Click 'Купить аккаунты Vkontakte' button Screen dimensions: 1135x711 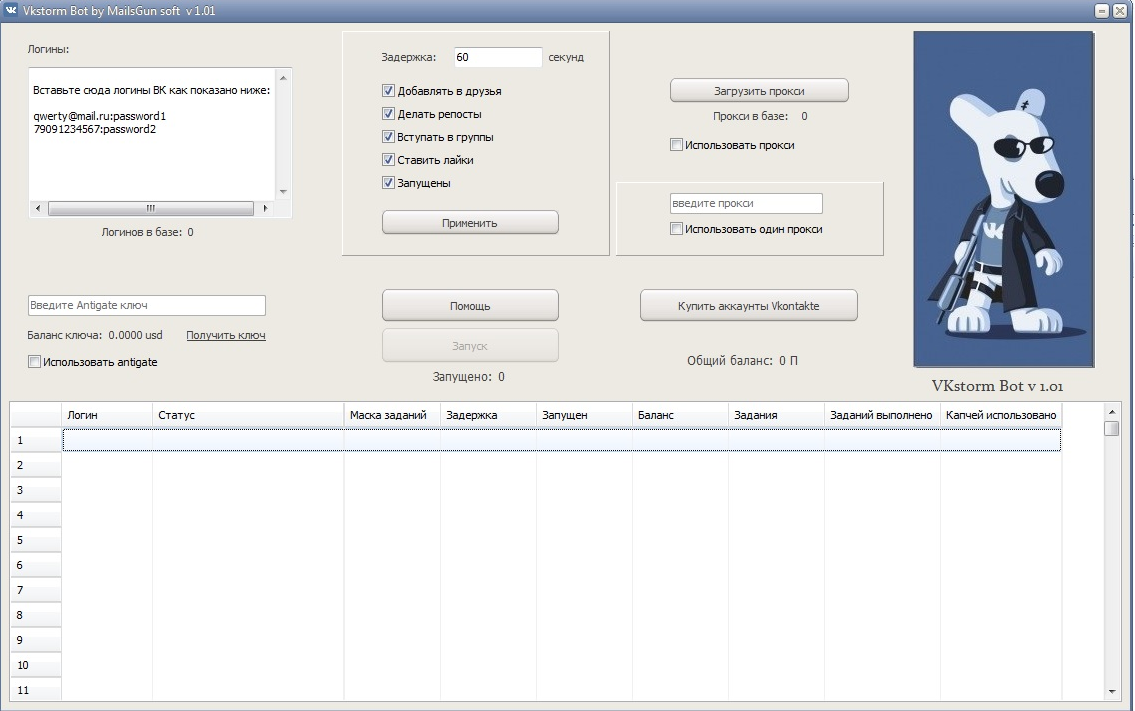click(x=748, y=306)
